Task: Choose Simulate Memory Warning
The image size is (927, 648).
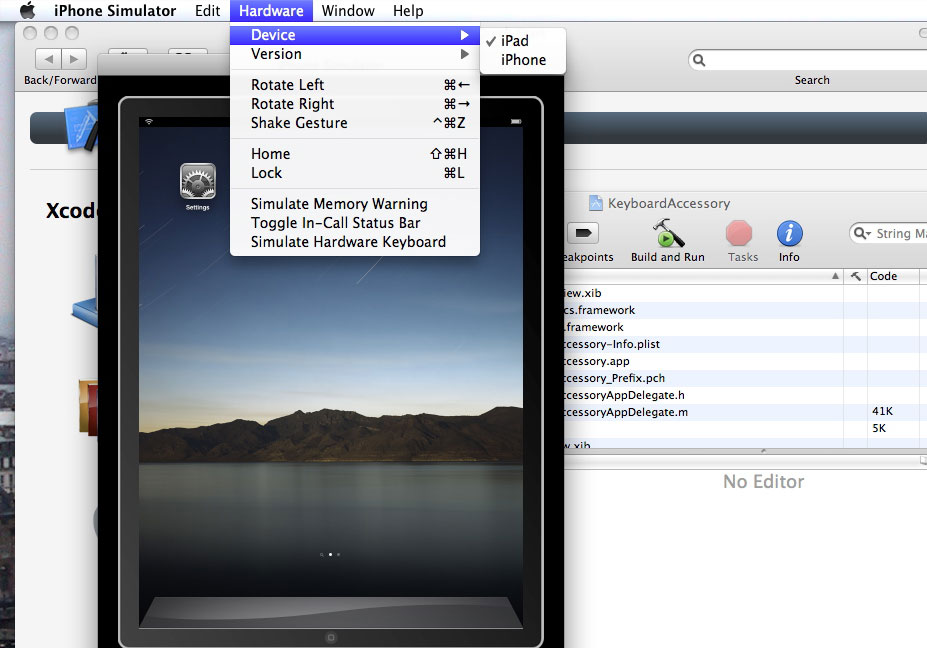Action: 355,203
